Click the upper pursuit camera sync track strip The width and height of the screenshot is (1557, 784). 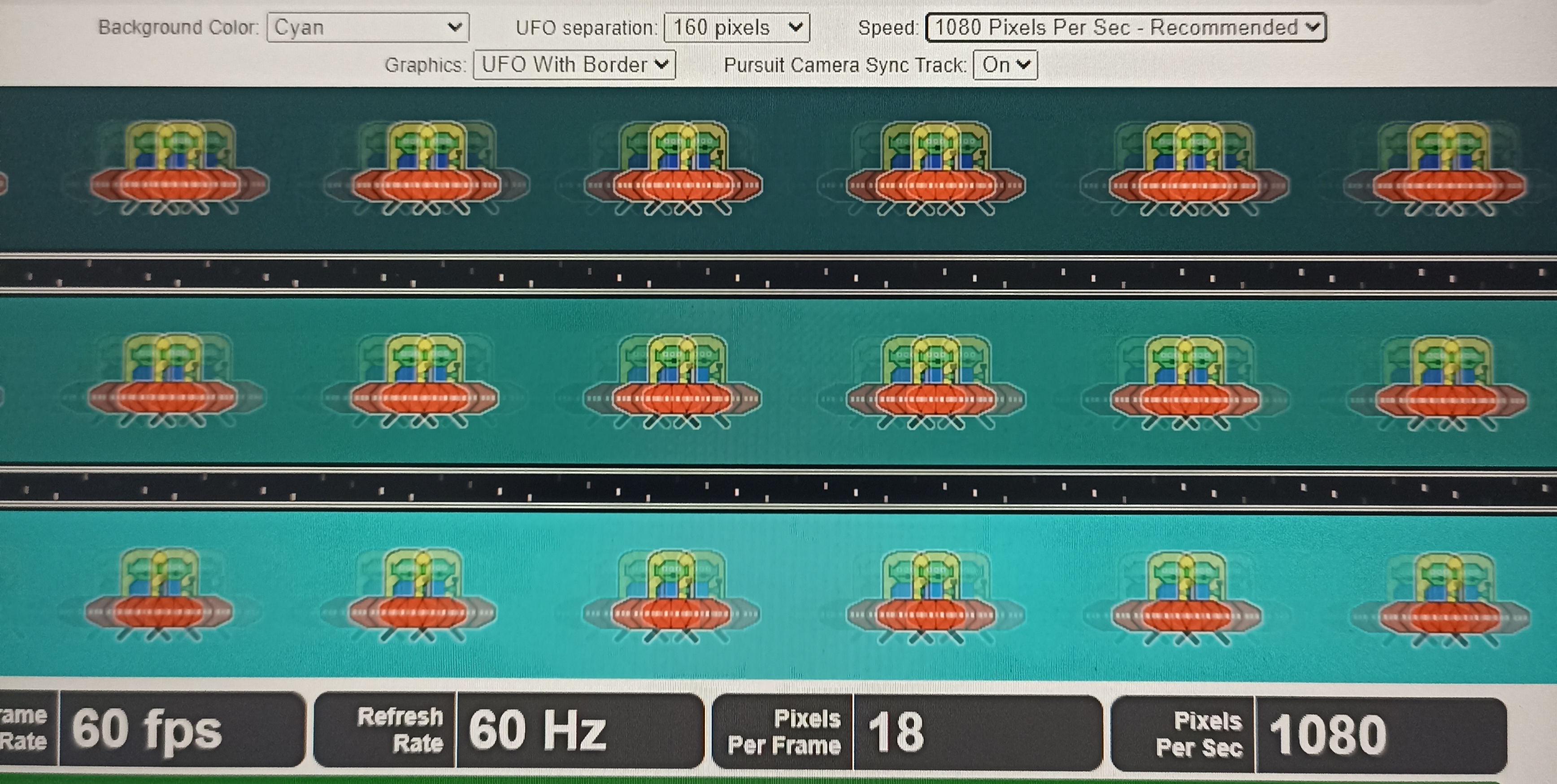point(778,275)
